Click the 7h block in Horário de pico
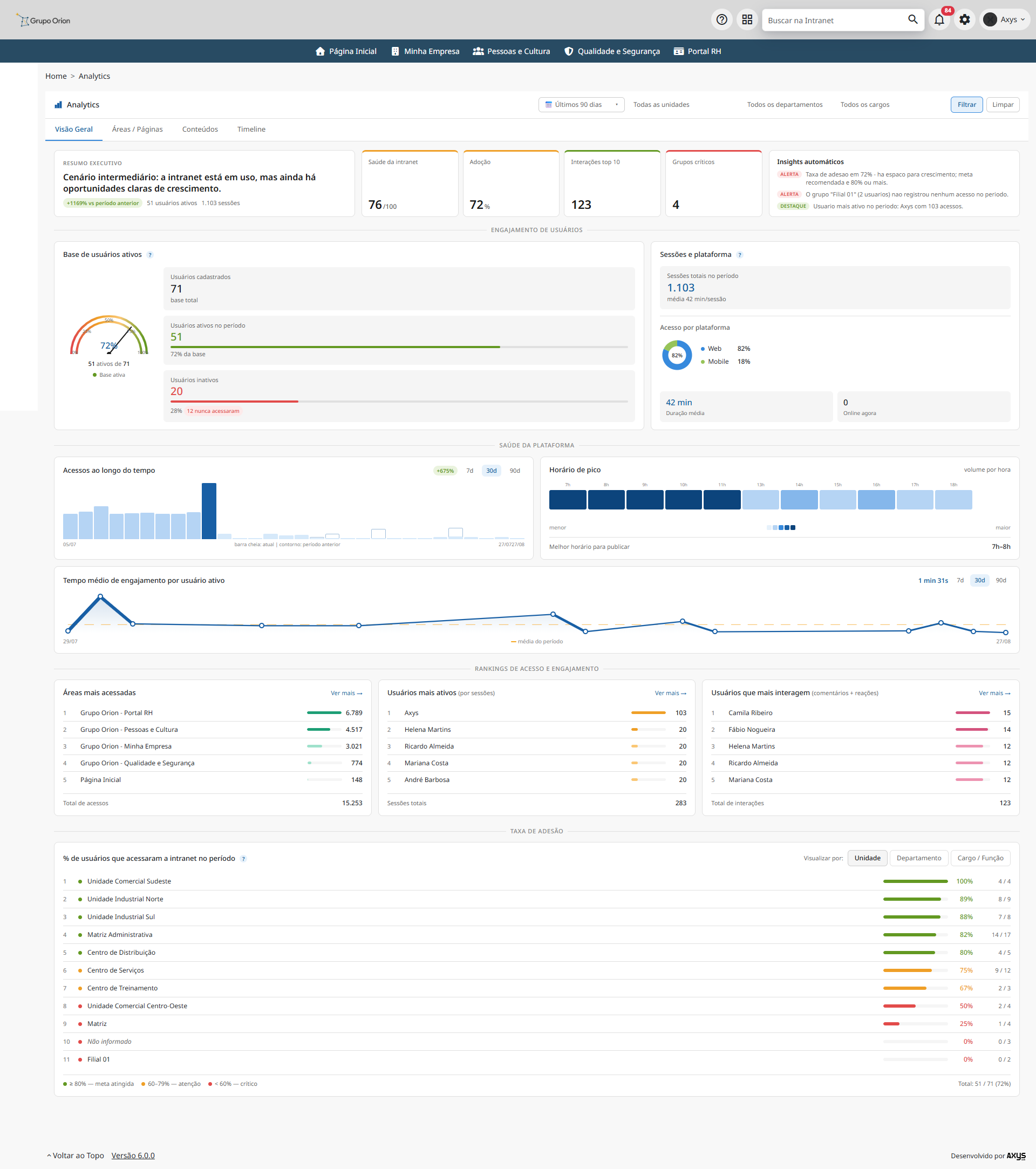 (567, 500)
